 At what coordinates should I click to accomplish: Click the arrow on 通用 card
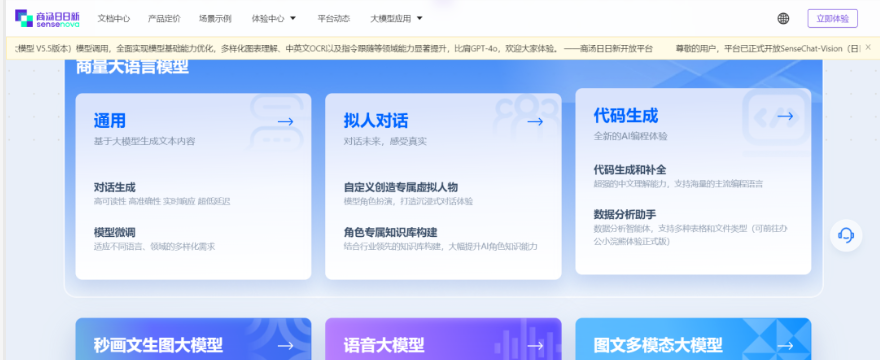tap(286, 121)
